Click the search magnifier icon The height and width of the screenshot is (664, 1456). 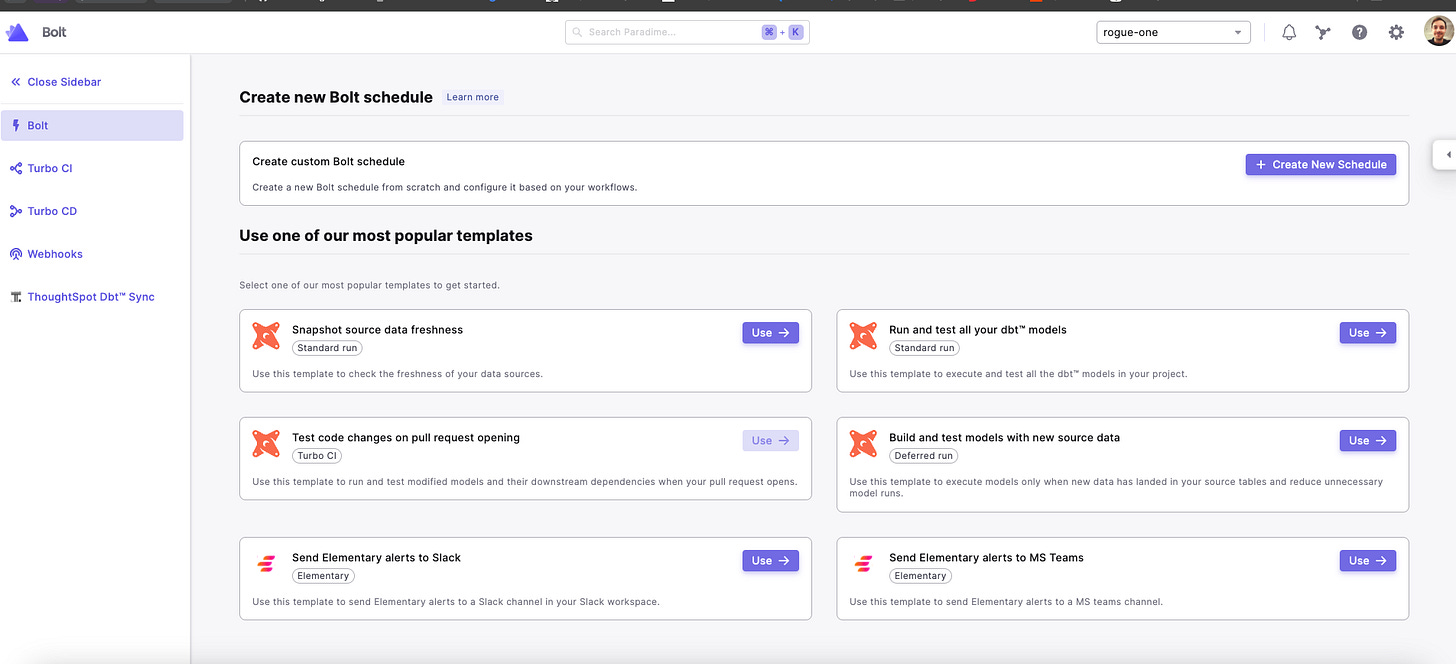pyautogui.click(x=577, y=32)
